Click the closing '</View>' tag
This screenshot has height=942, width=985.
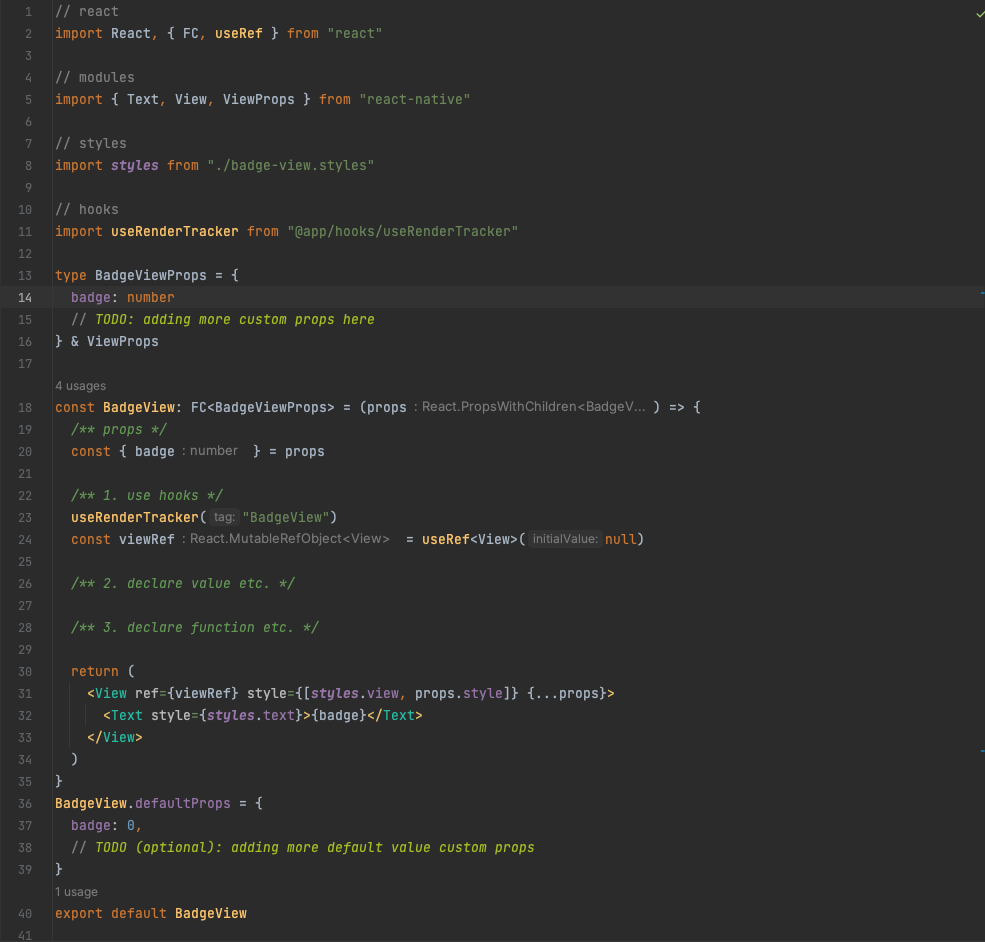pyautogui.click(x=115, y=737)
